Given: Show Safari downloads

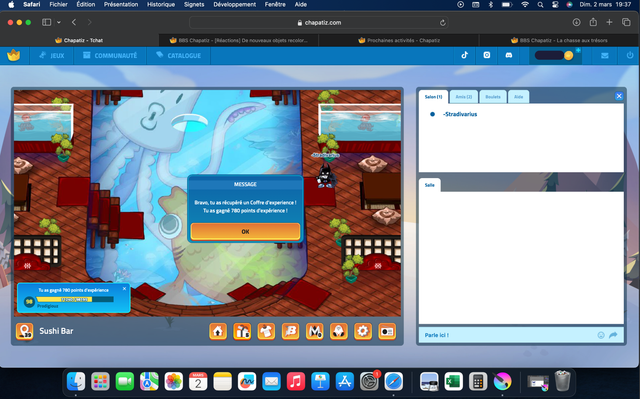Looking at the screenshot, I should (576, 22).
